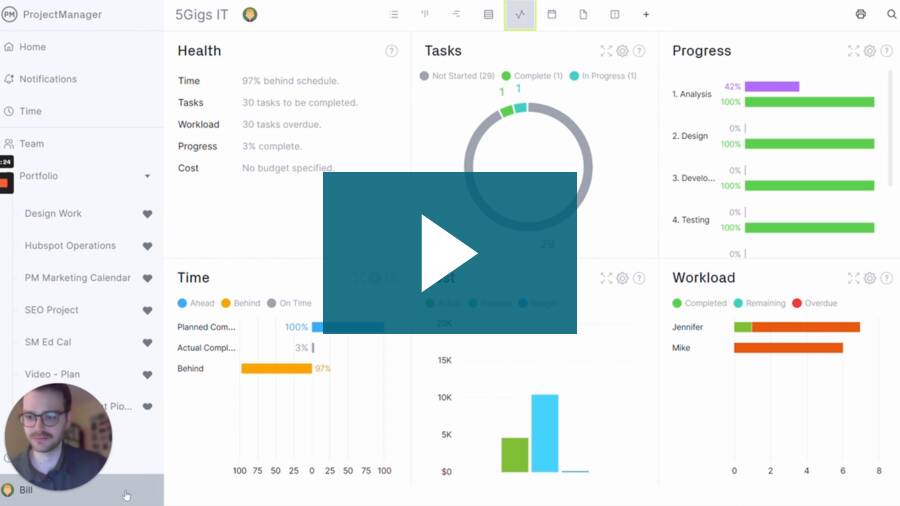900x506 pixels.
Task: Toggle On Time legend in Time widget
Action: click(289, 303)
